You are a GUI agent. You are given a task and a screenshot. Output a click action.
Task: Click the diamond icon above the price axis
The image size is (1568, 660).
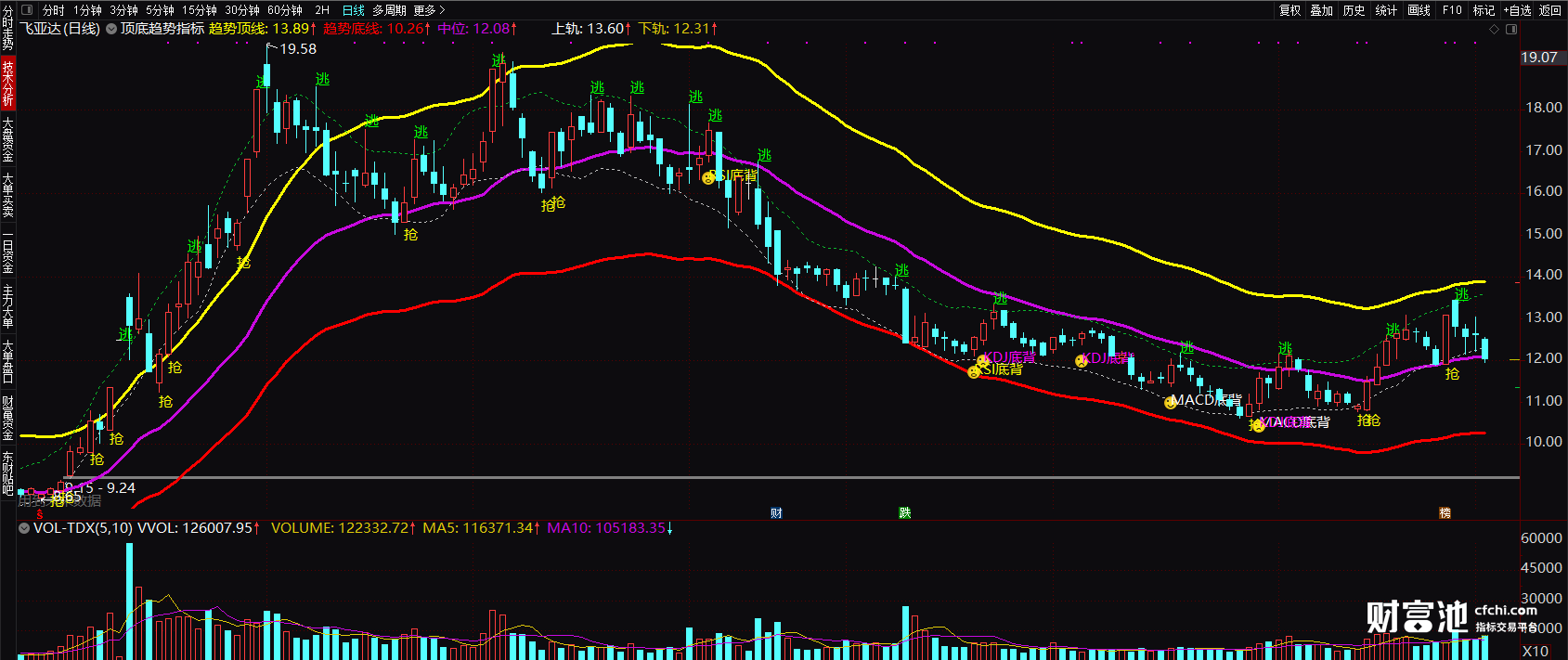1494,30
